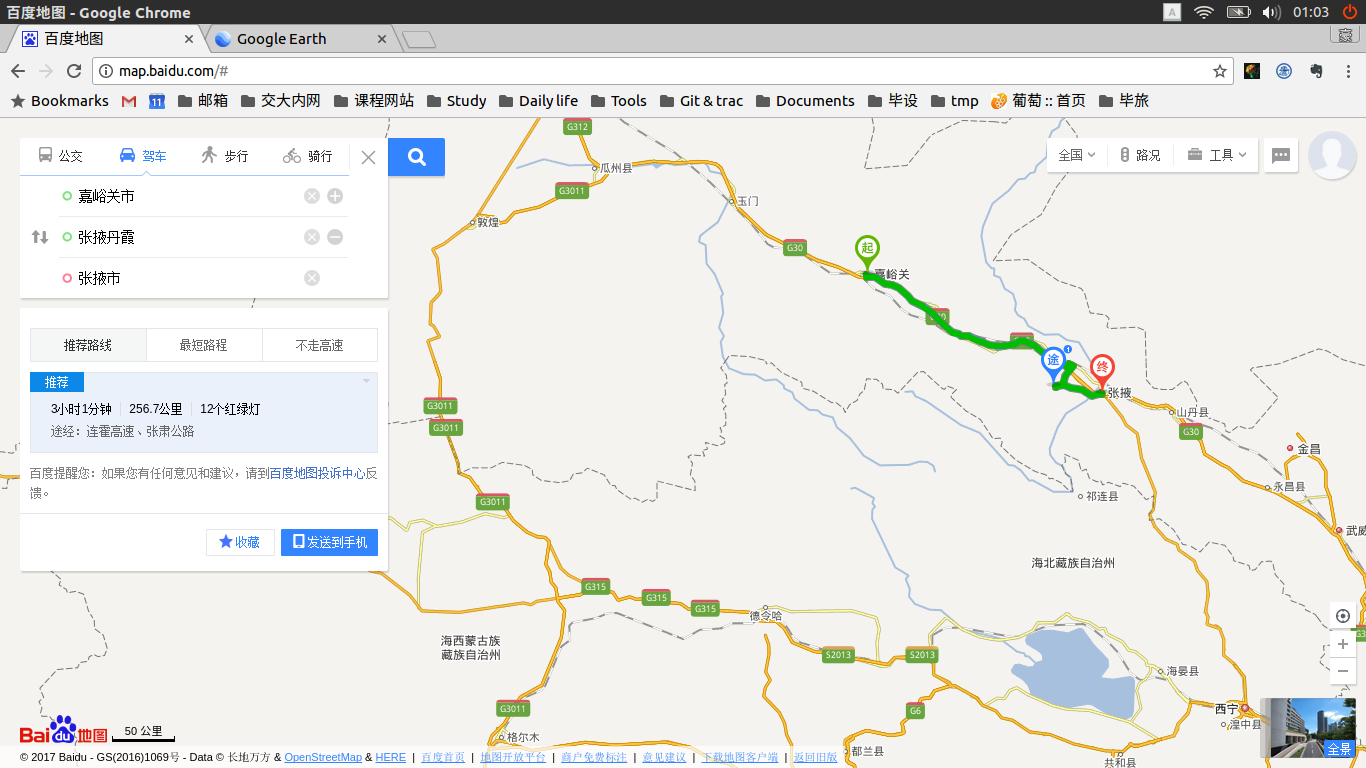This screenshot has height=768, width=1366.
Task: Add a waypoint with the plus icon
Action: point(335,196)
